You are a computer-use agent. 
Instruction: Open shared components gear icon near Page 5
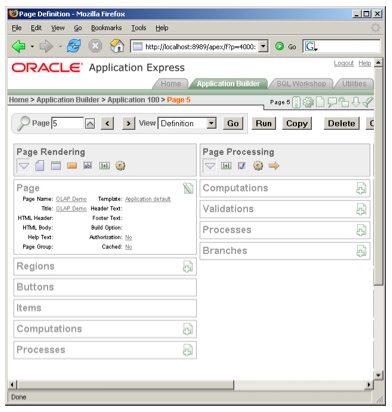(308, 102)
